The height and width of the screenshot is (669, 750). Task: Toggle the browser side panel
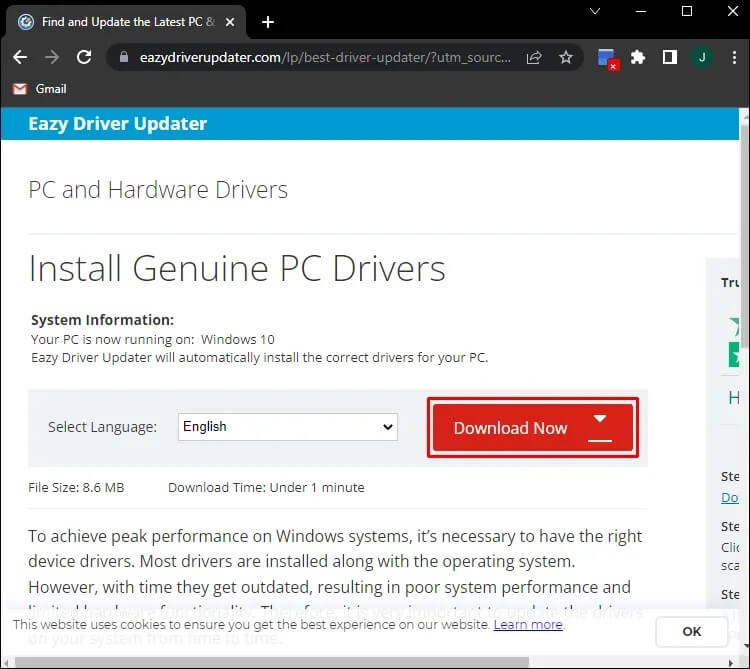point(670,58)
